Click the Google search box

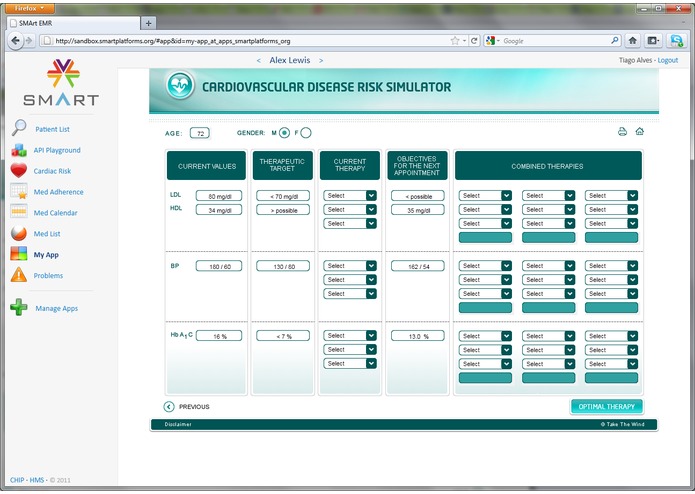pos(554,41)
